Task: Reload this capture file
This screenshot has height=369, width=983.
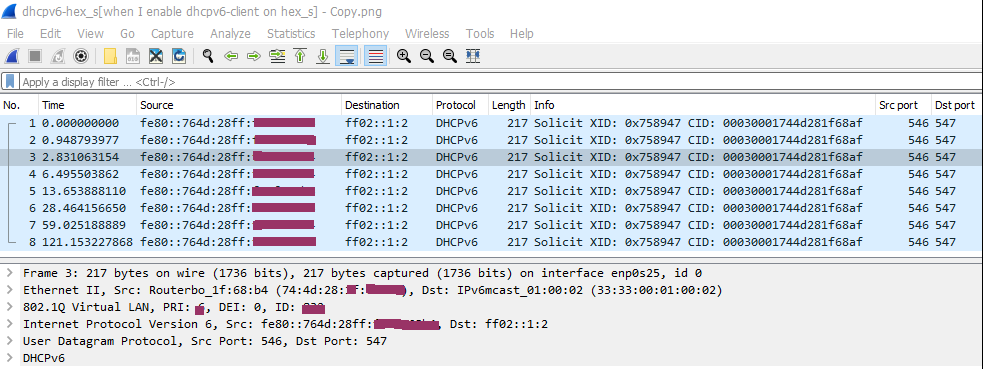Action: [x=179, y=56]
